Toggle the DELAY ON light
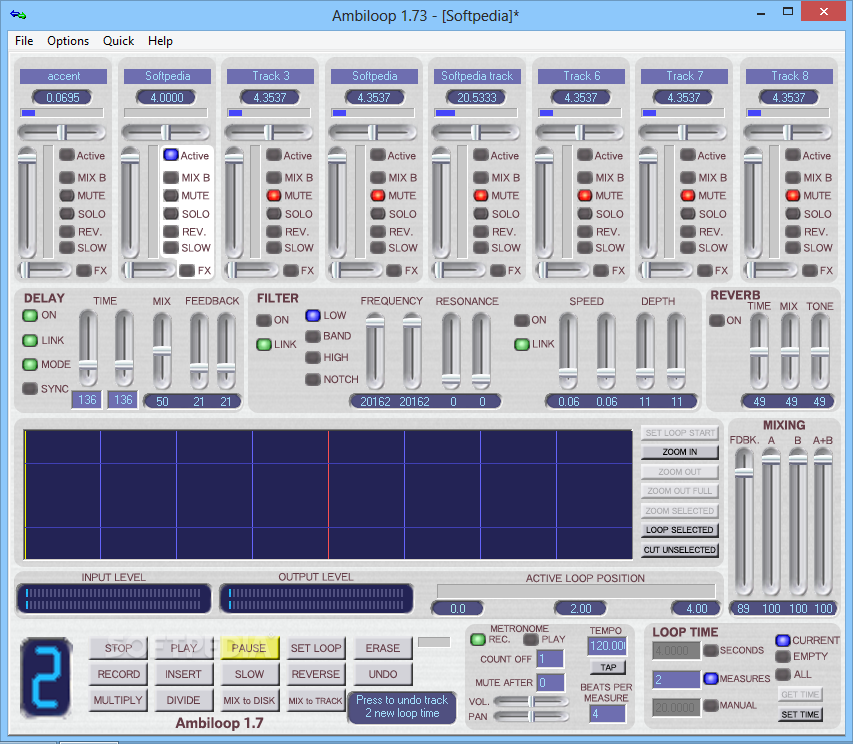Screen dimensions: 853x744 [x=30, y=315]
